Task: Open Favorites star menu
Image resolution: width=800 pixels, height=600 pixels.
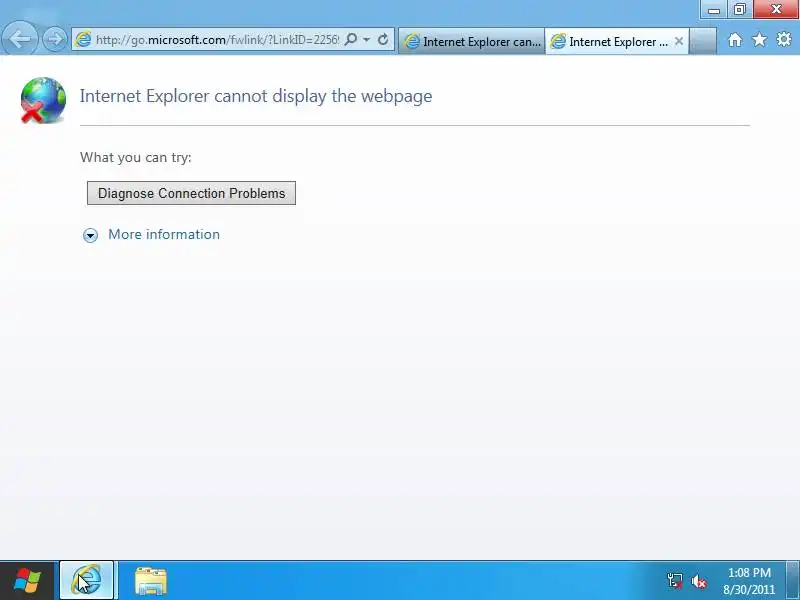Action: (x=759, y=39)
